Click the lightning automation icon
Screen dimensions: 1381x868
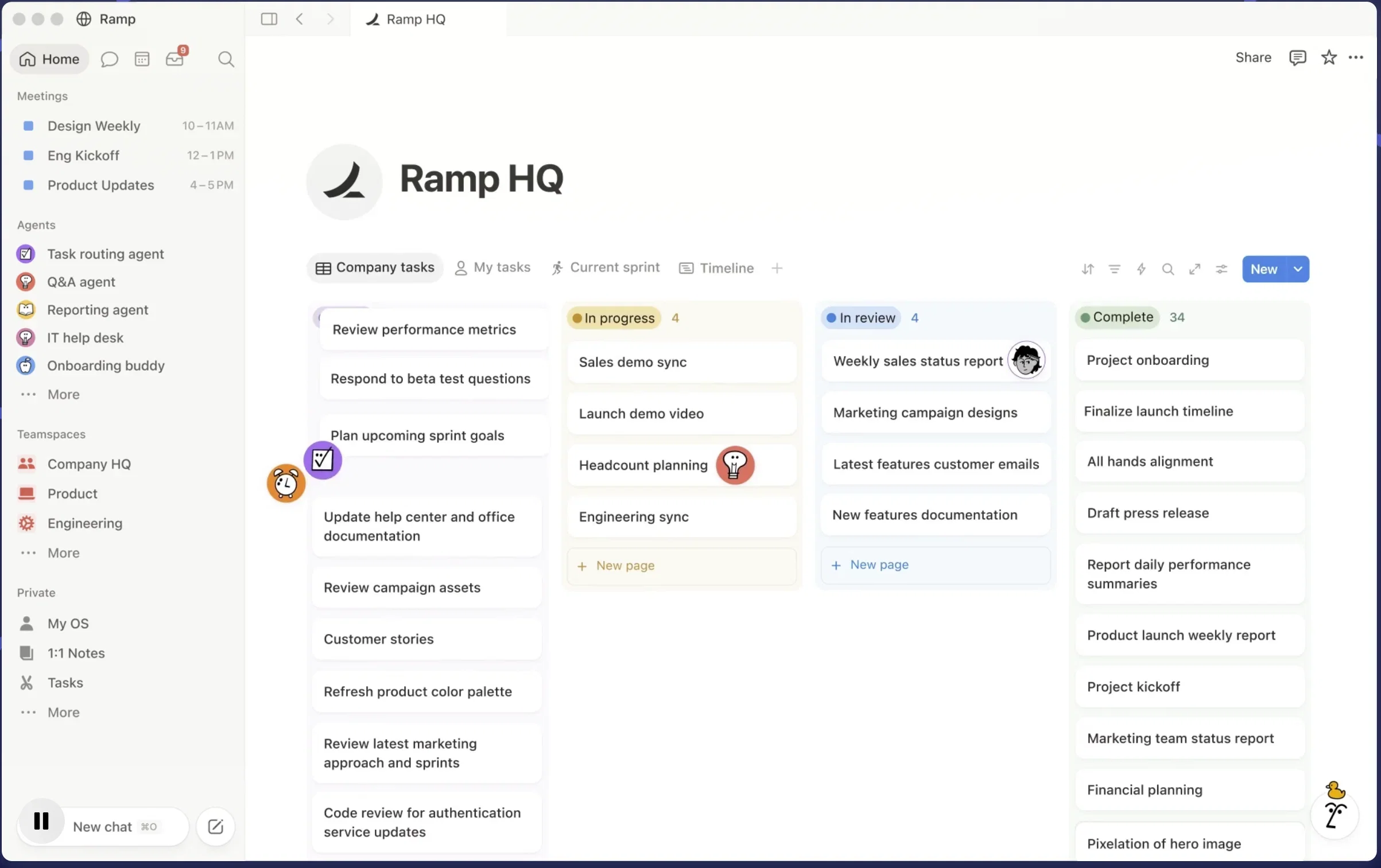click(1141, 269)
